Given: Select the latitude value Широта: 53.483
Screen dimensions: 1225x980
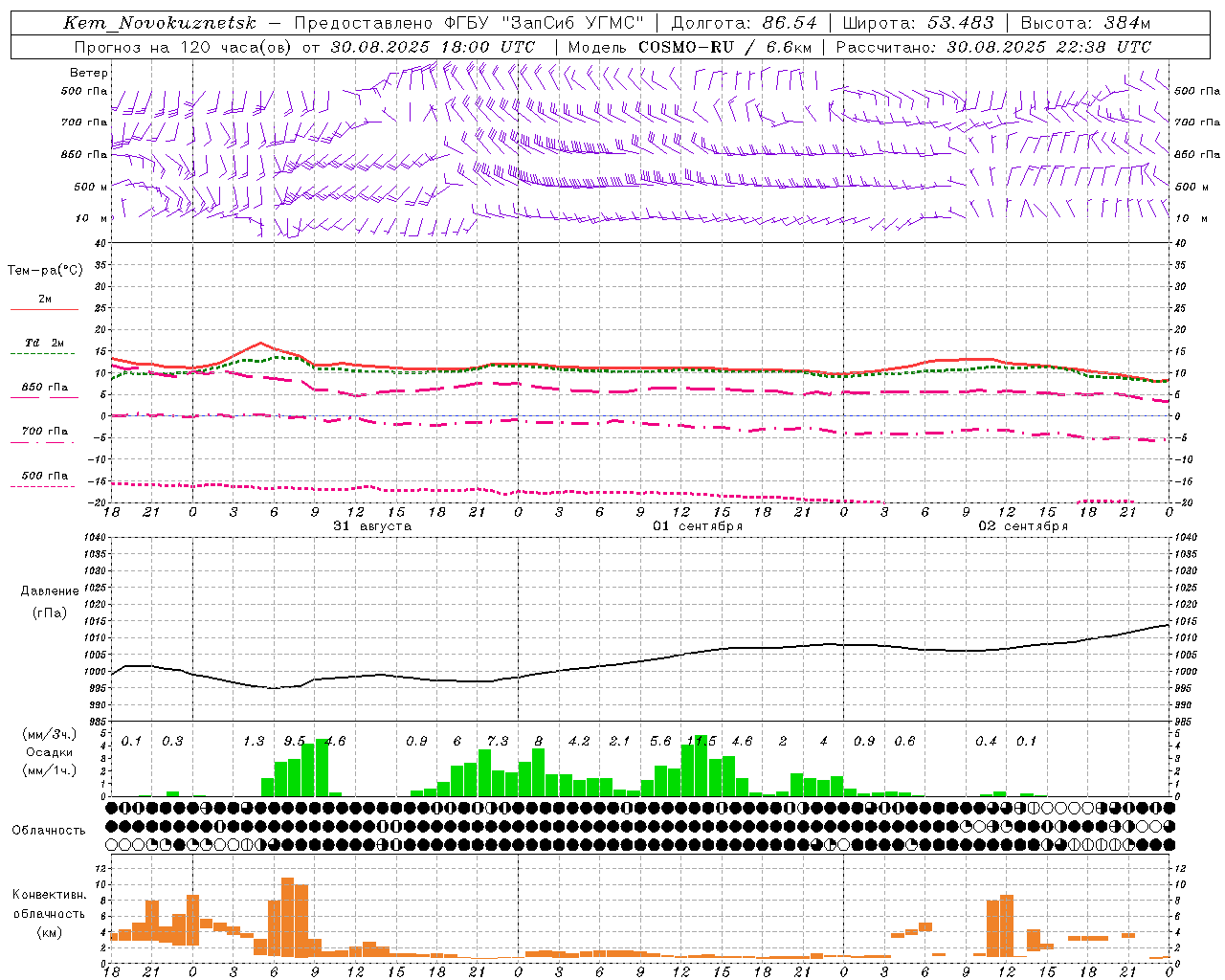Looking at the screenshot, I should (918, 23).
